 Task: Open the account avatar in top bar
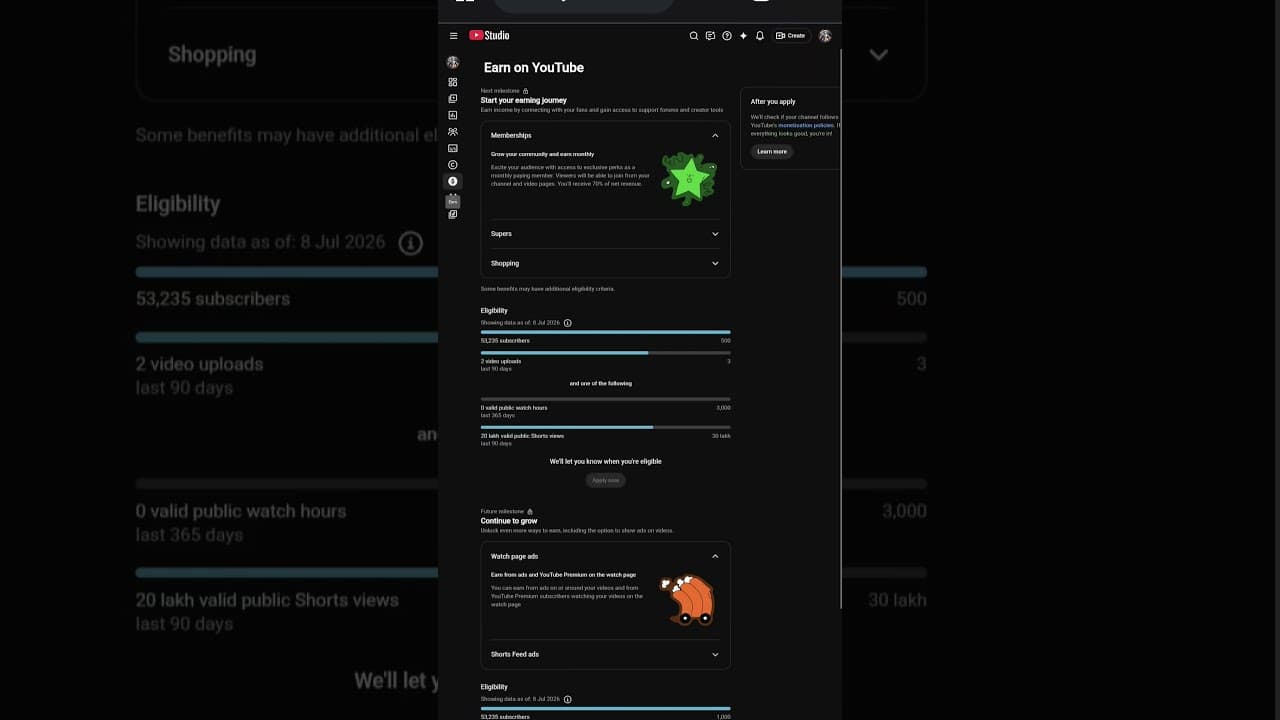click(x=825, y=36)
